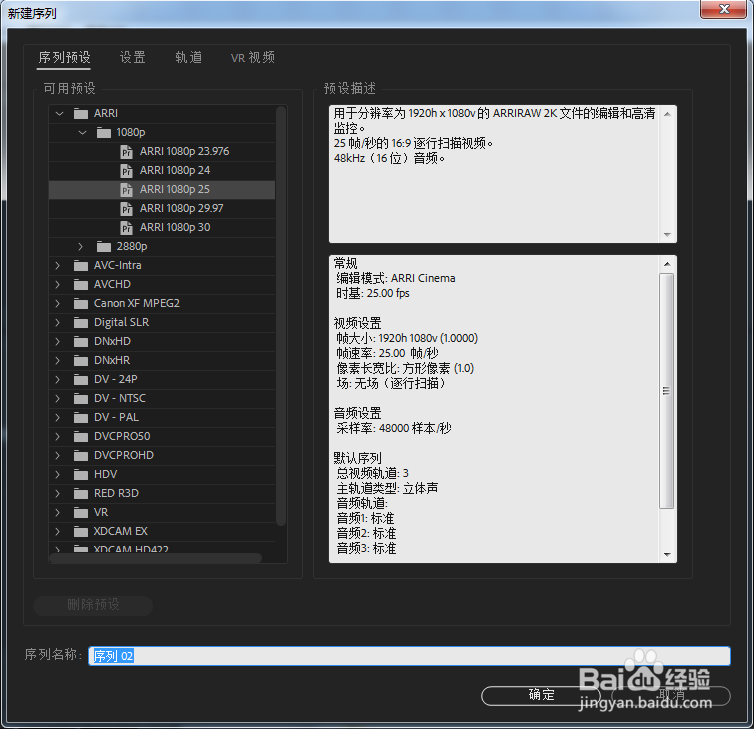Expand the HDV preset group
The image size is (754, 729).
[x=58, y=475]
